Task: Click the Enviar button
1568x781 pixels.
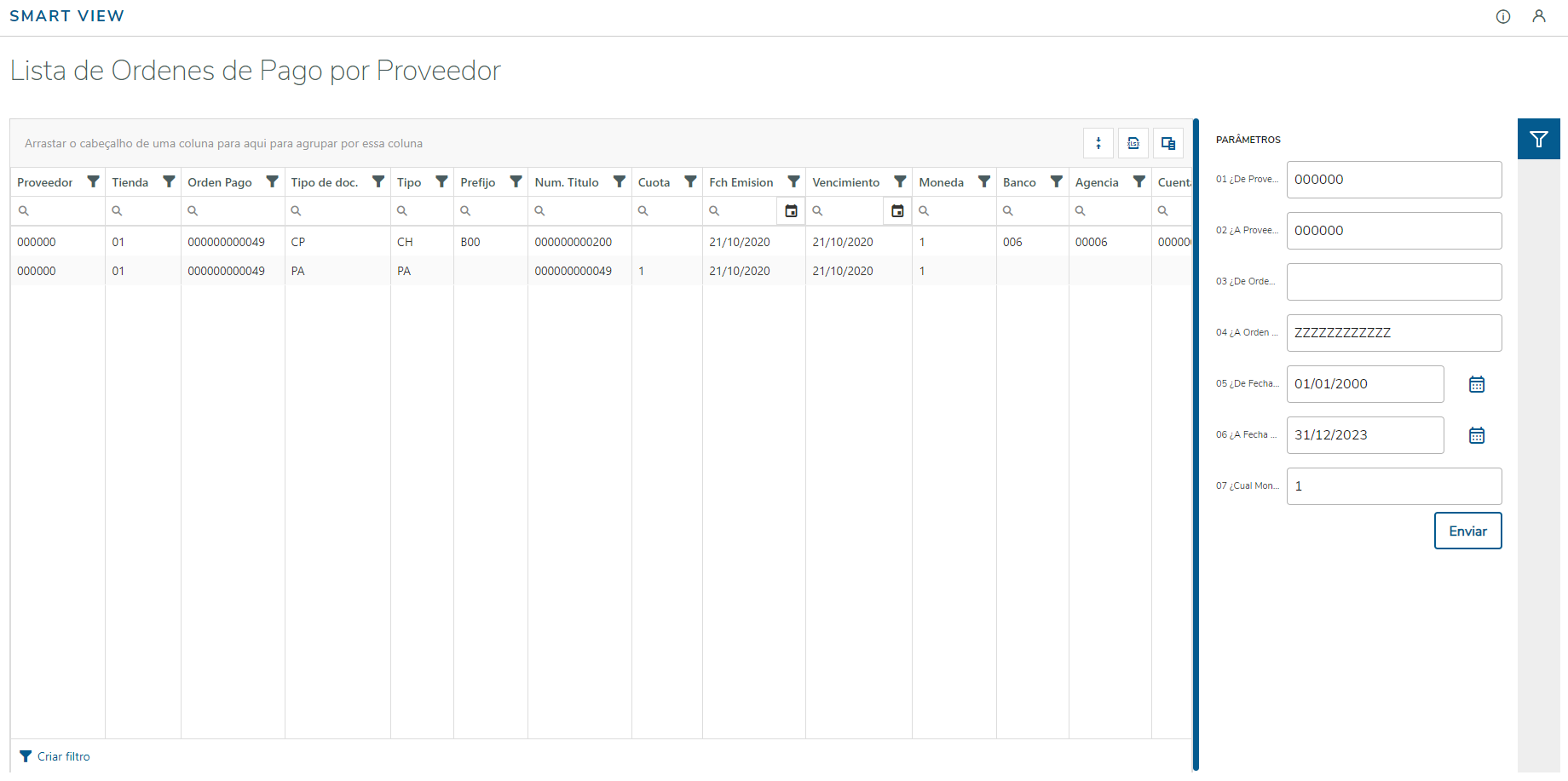Action: [1467, 531]
